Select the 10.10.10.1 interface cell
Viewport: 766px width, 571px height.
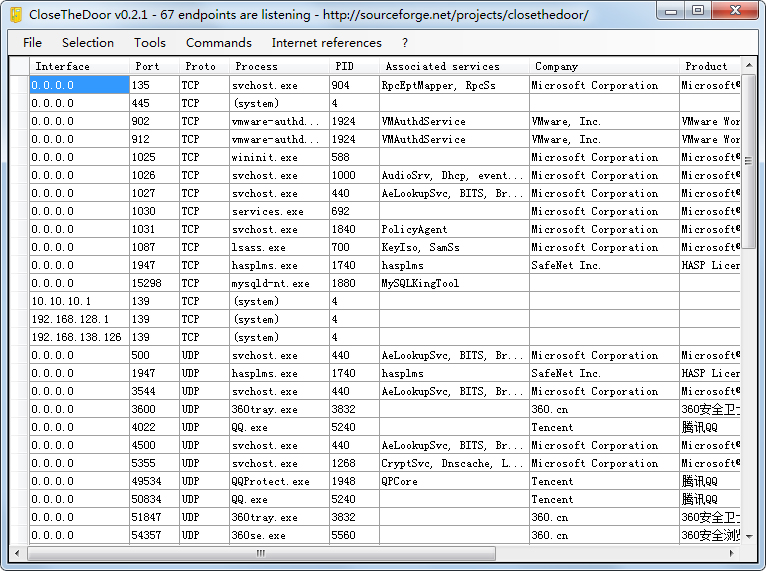tap(79, 301)
